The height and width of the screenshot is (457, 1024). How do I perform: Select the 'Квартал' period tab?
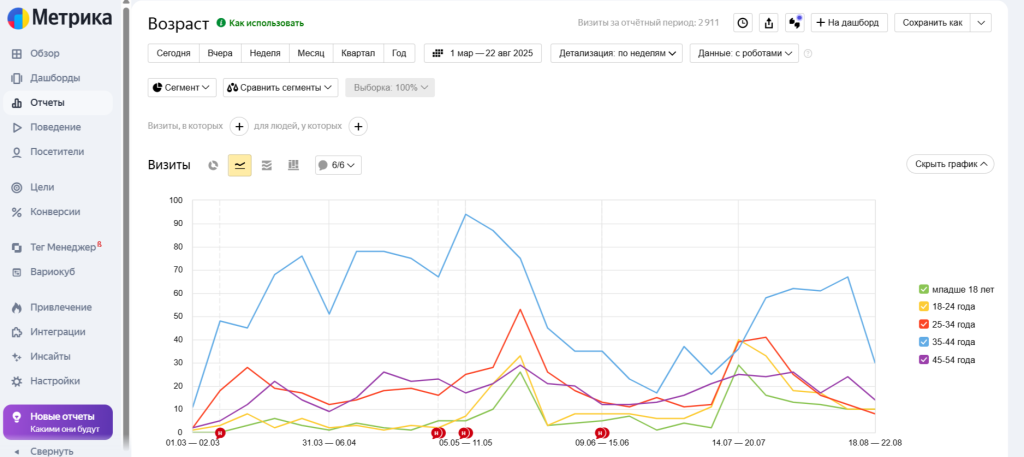point(358,53)
